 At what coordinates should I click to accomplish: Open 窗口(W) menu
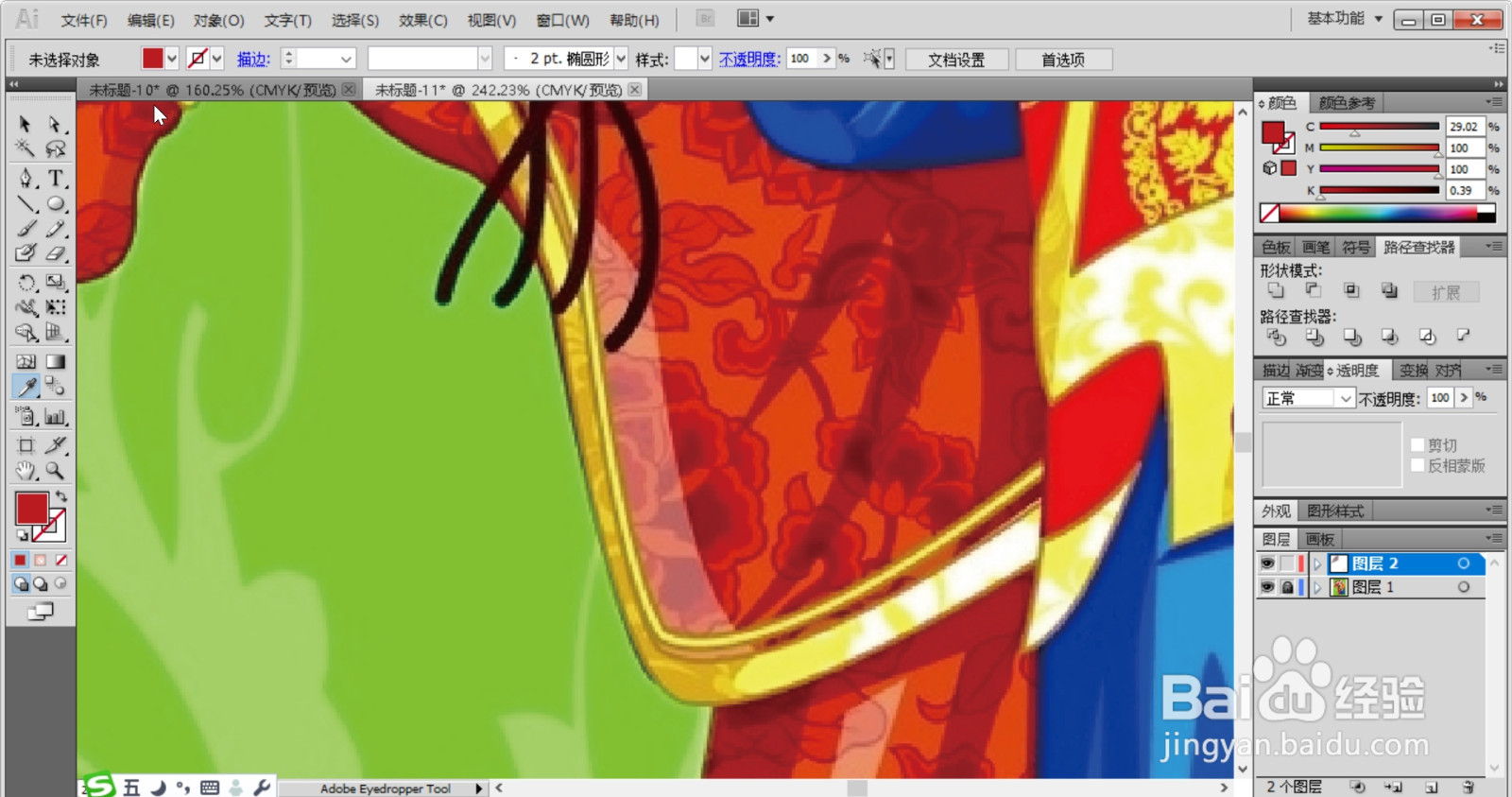pyautogui.click(x=562, y=20)
